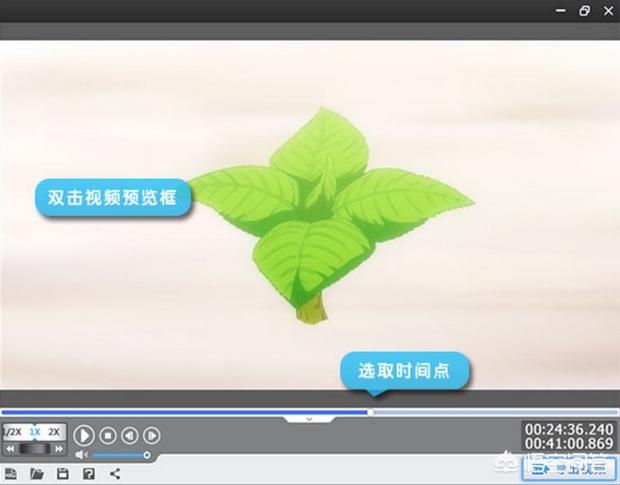Step back to the previous frame
Viewport: 620px width, 485px height.
tap(129, 435)
